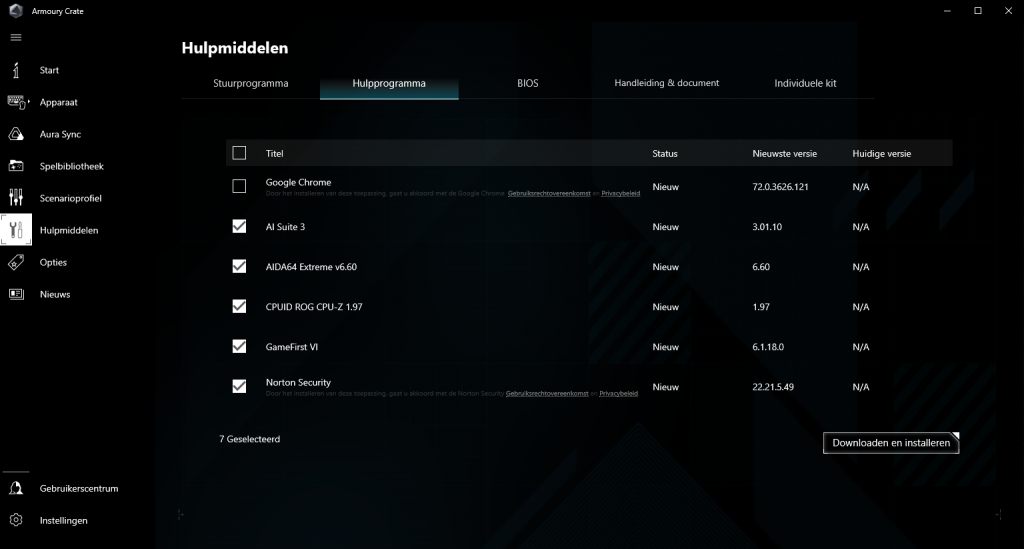Viewport: 1024px width, 549px height.
Task: Open Norton Security Gebruiksrechtovereenkomst link
Action: [x=547, y=394]
